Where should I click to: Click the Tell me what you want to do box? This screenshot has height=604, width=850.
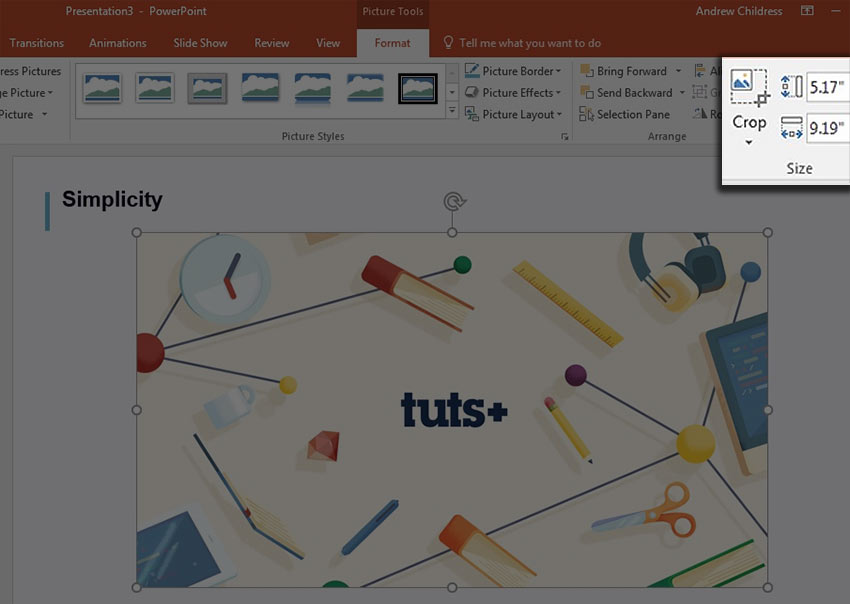[530, 43]
